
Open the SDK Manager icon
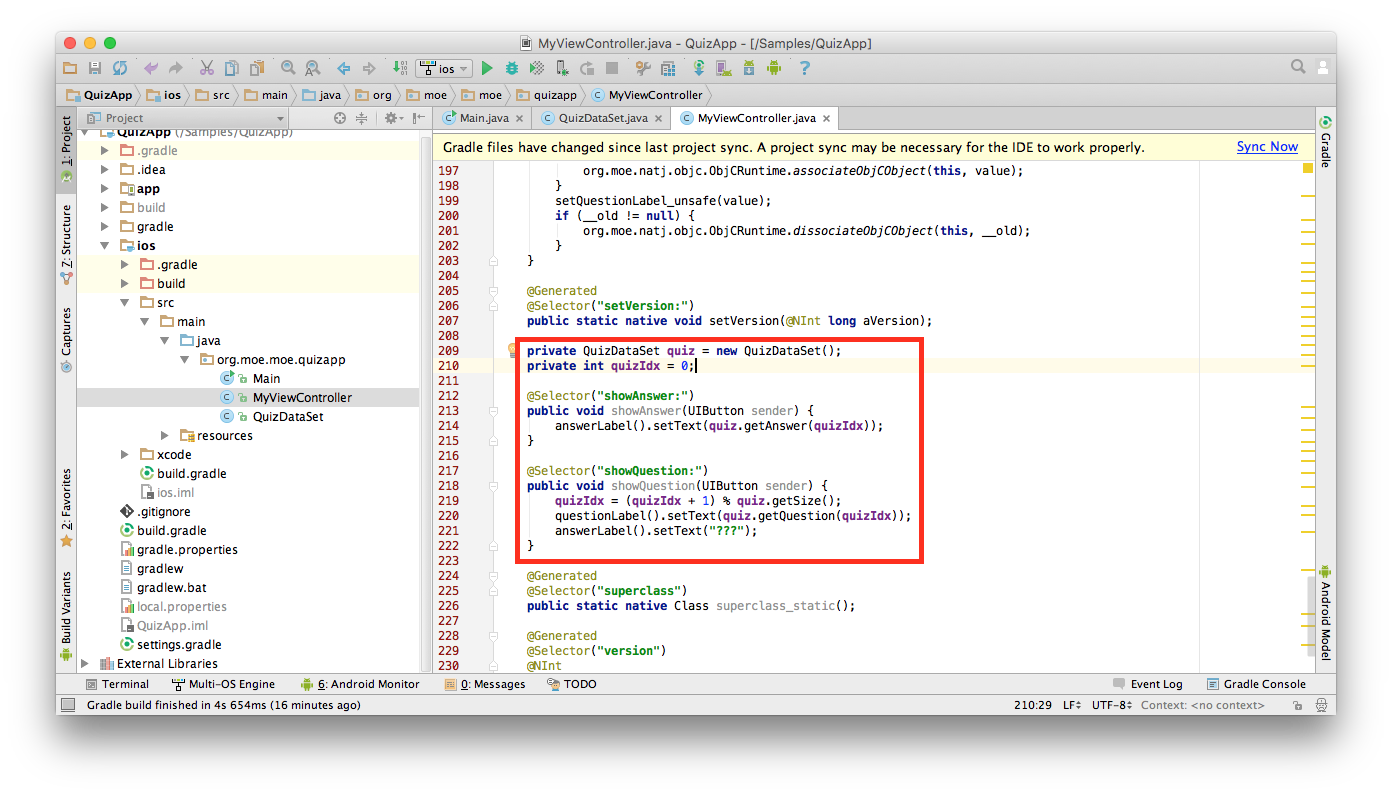pyautogui.click(x=749, y=68)
